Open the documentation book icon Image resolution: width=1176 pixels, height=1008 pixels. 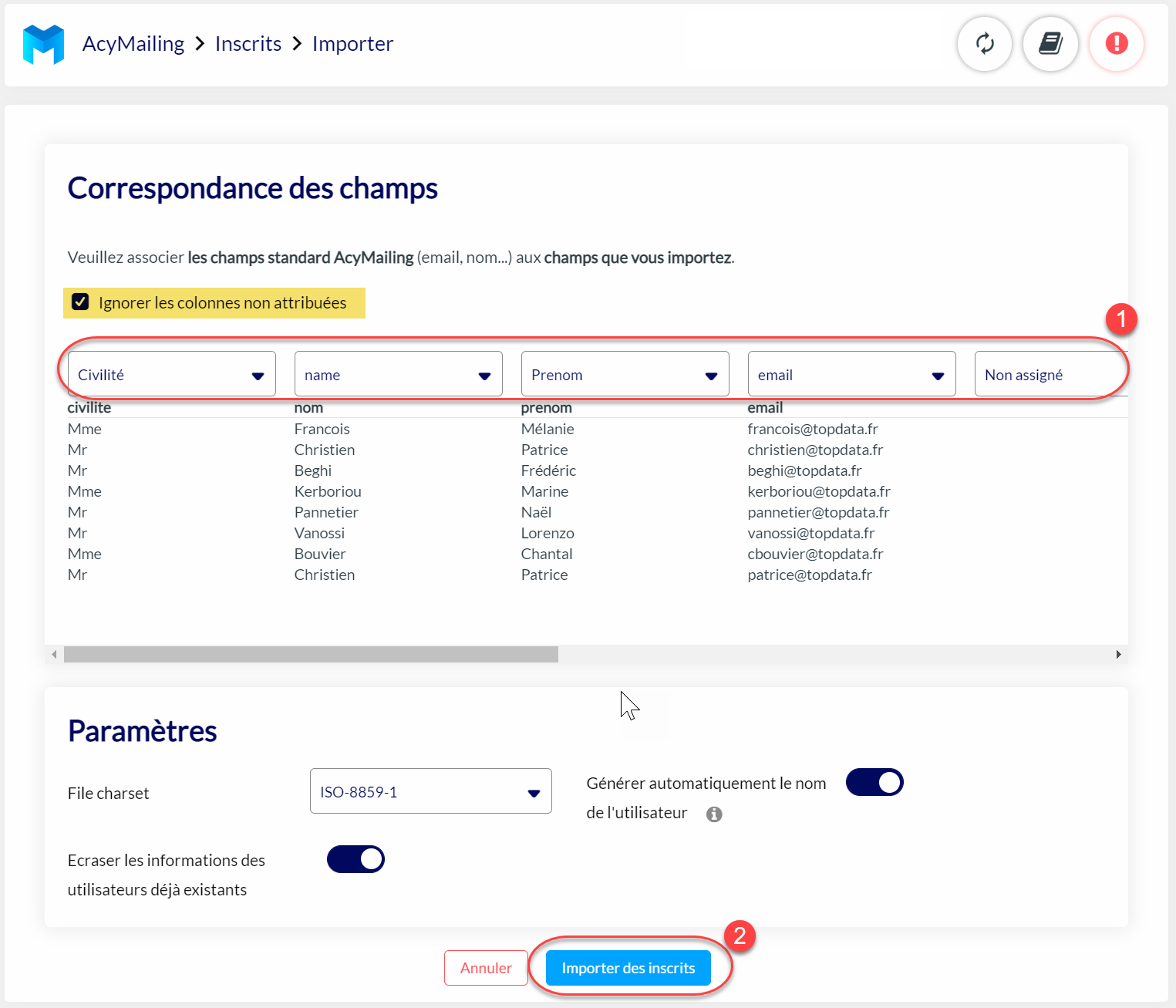[x=1050, y=44]
